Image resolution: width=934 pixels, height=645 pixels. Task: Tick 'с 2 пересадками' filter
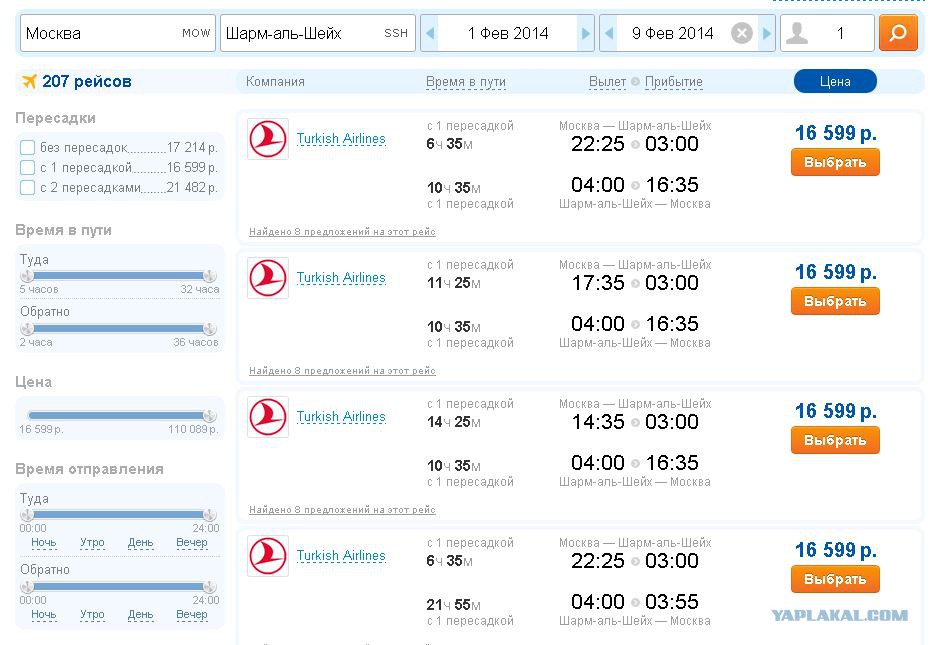point(27,188)
